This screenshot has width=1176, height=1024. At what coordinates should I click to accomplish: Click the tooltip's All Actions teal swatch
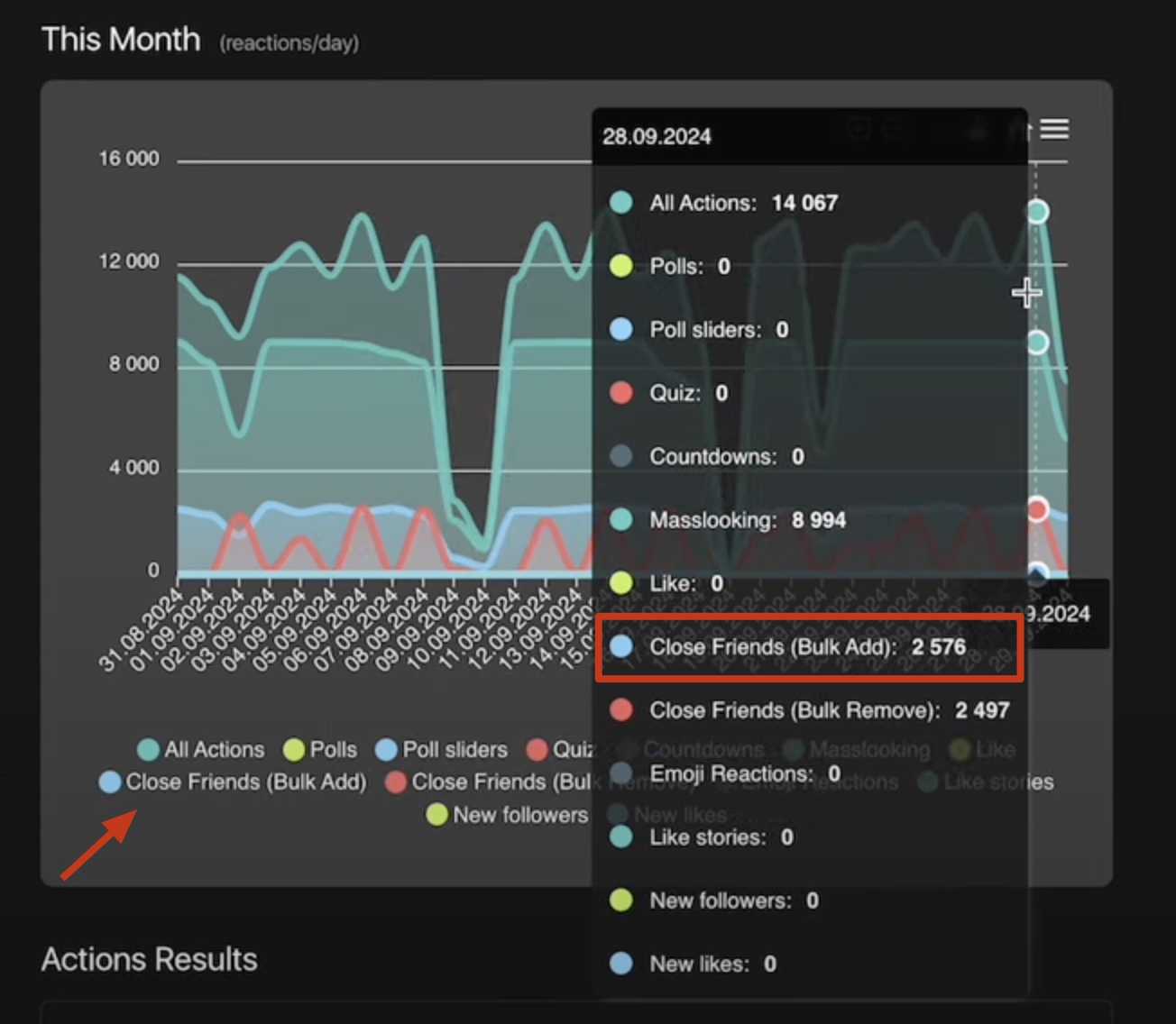[621, 203]
